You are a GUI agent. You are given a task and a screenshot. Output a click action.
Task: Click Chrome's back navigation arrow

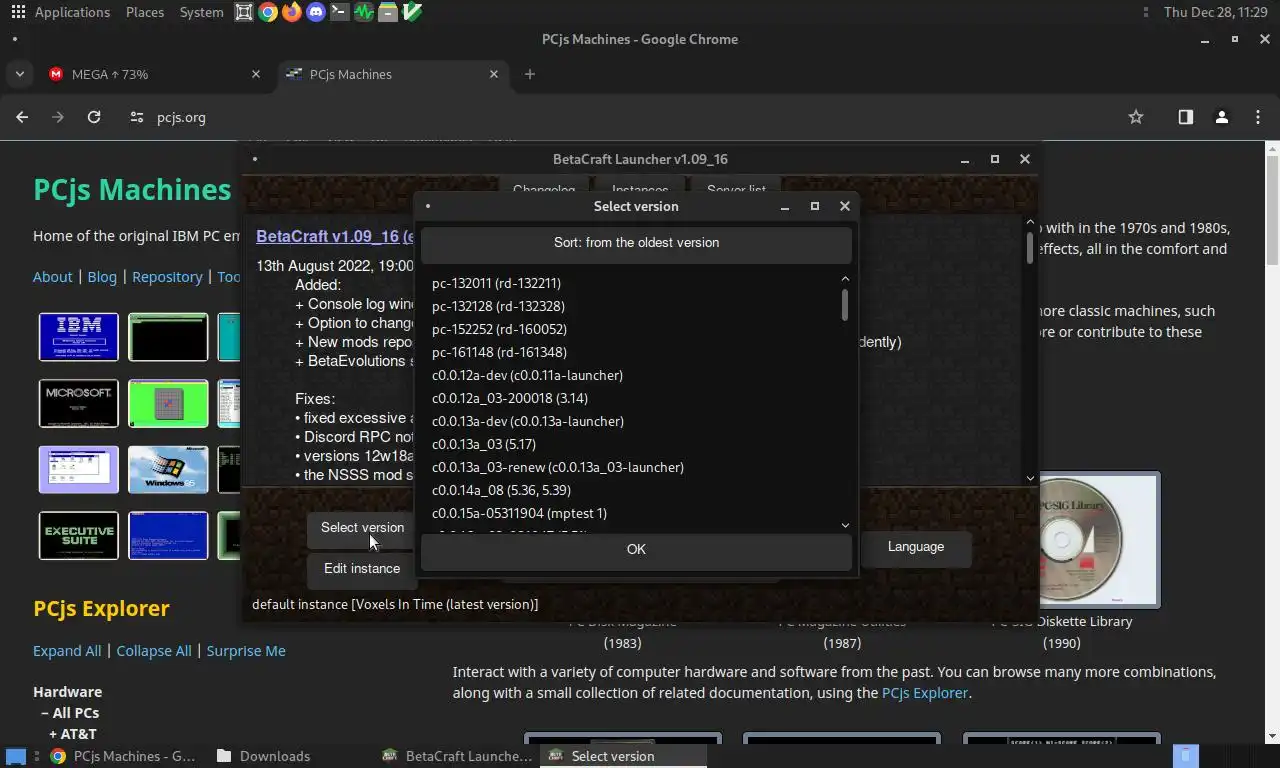(x=22, y=117)
